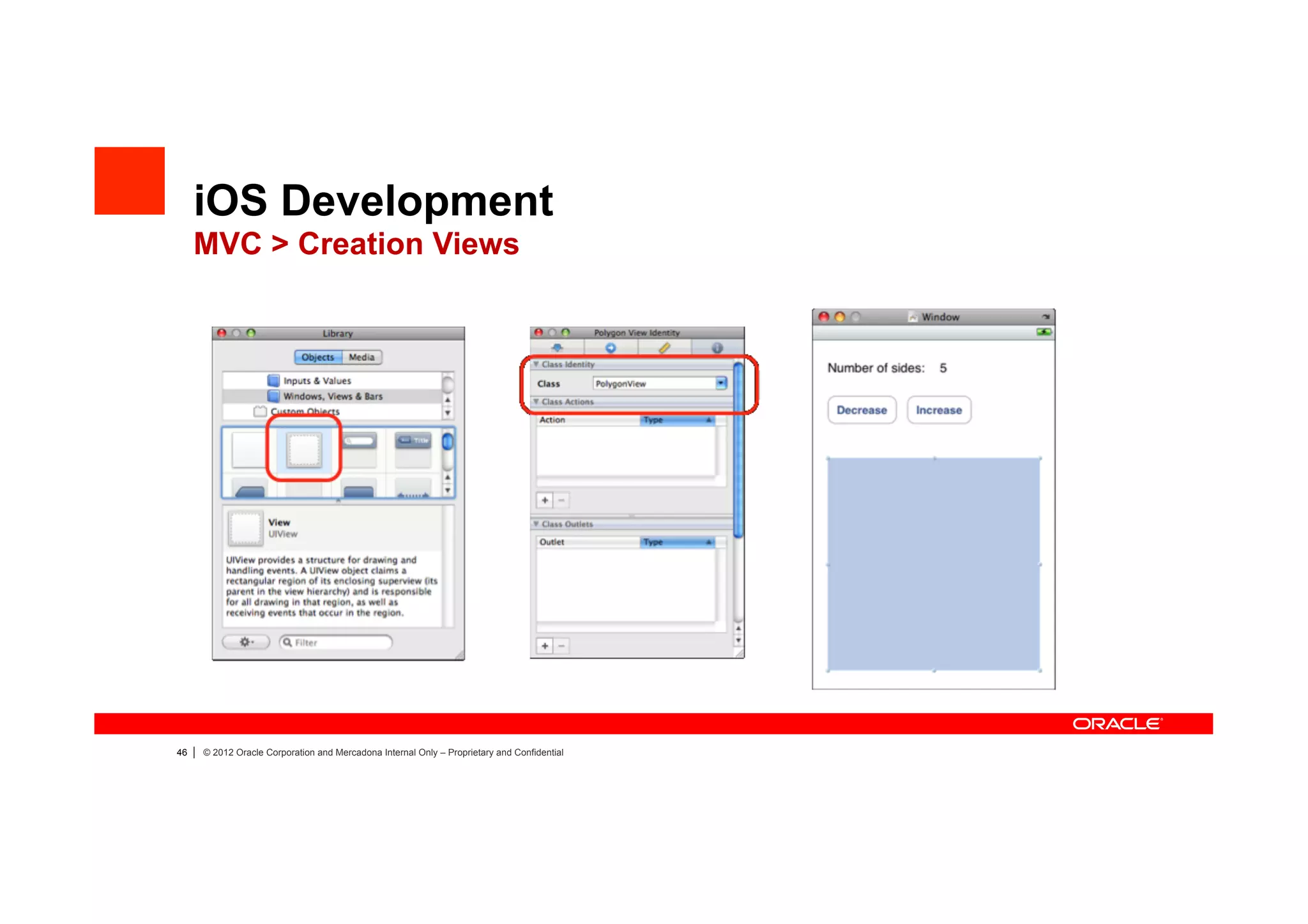1308x924 pixels.
Task: Select the View object thumbnail in Library grid
Action: (304, 450)
